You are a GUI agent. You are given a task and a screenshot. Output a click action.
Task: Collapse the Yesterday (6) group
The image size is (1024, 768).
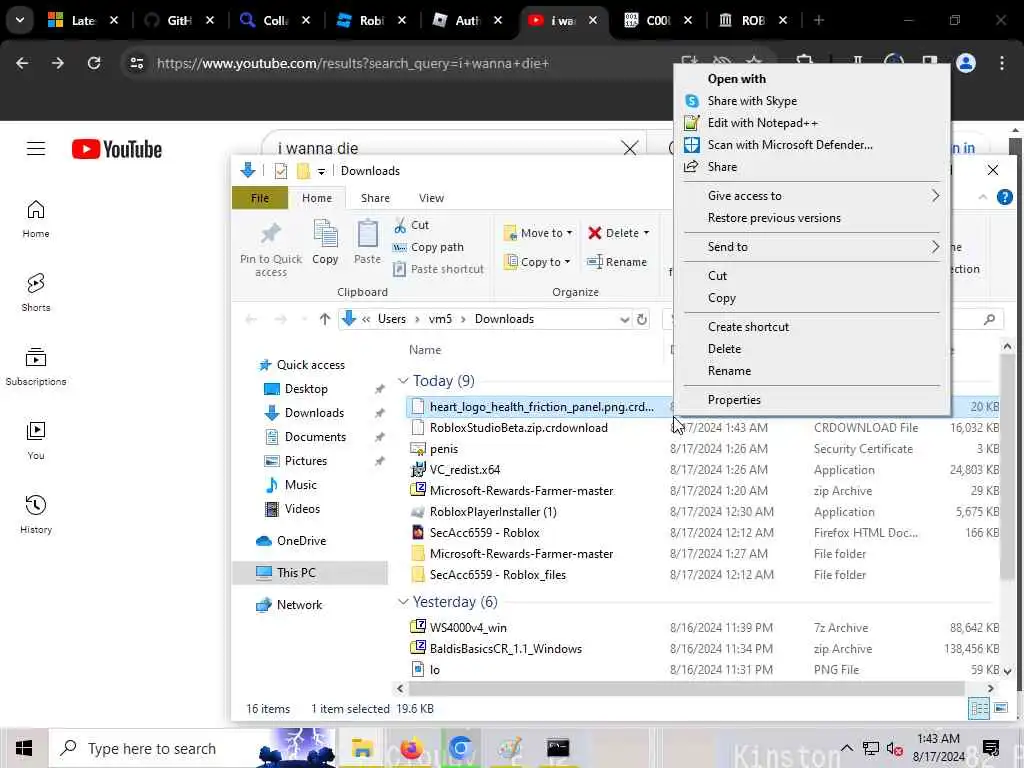pos(403,601)
